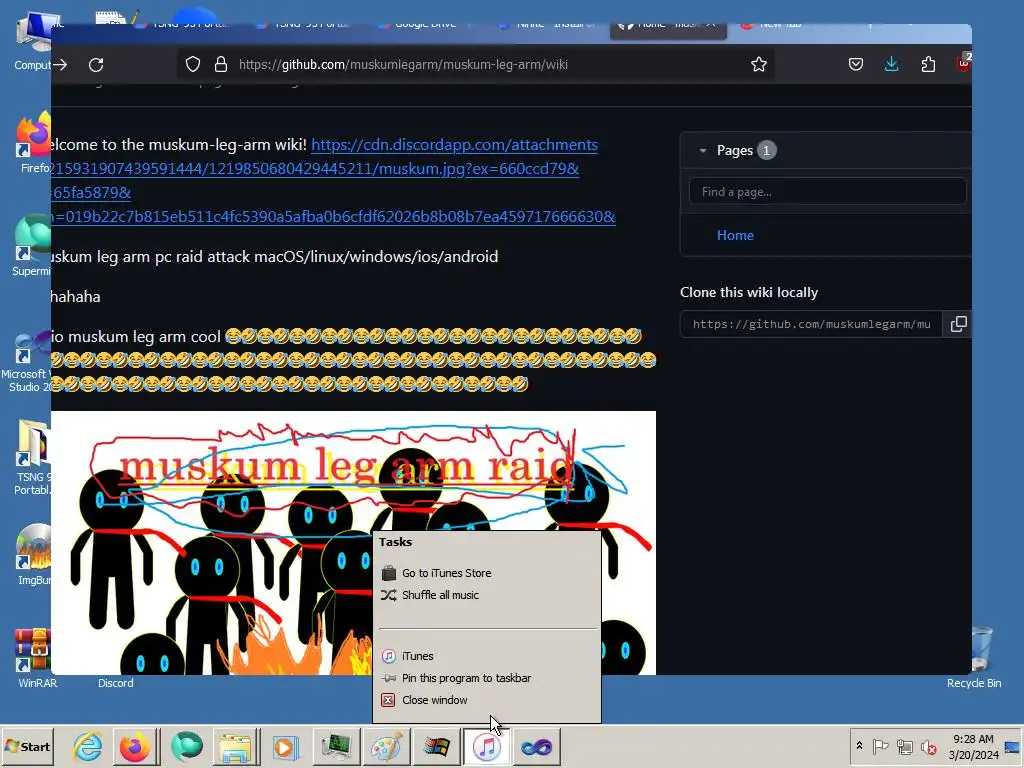This screenshot has width=1024, height=768.
Task: Save page to Pocket icon
Action: tap(856, 64)
